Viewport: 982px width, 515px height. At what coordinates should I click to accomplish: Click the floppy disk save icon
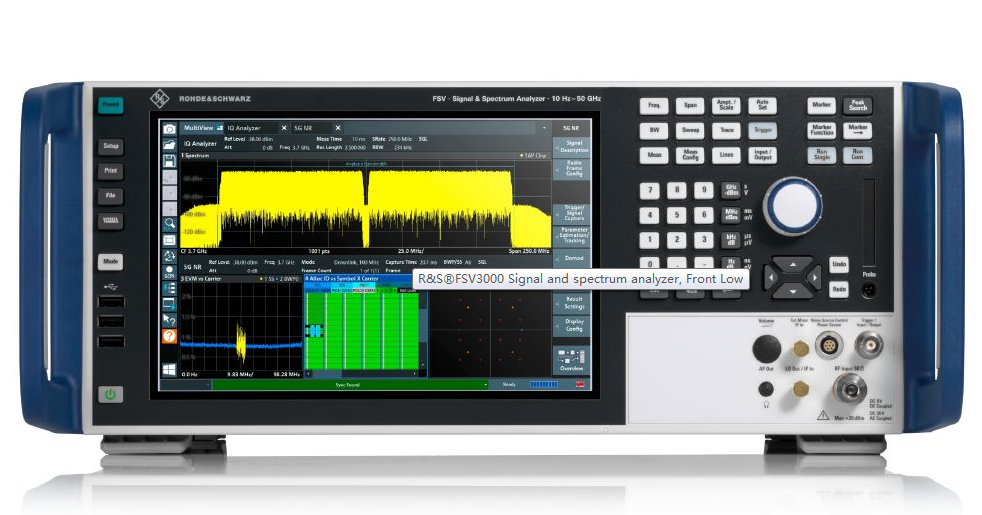[x=169, y=161]
